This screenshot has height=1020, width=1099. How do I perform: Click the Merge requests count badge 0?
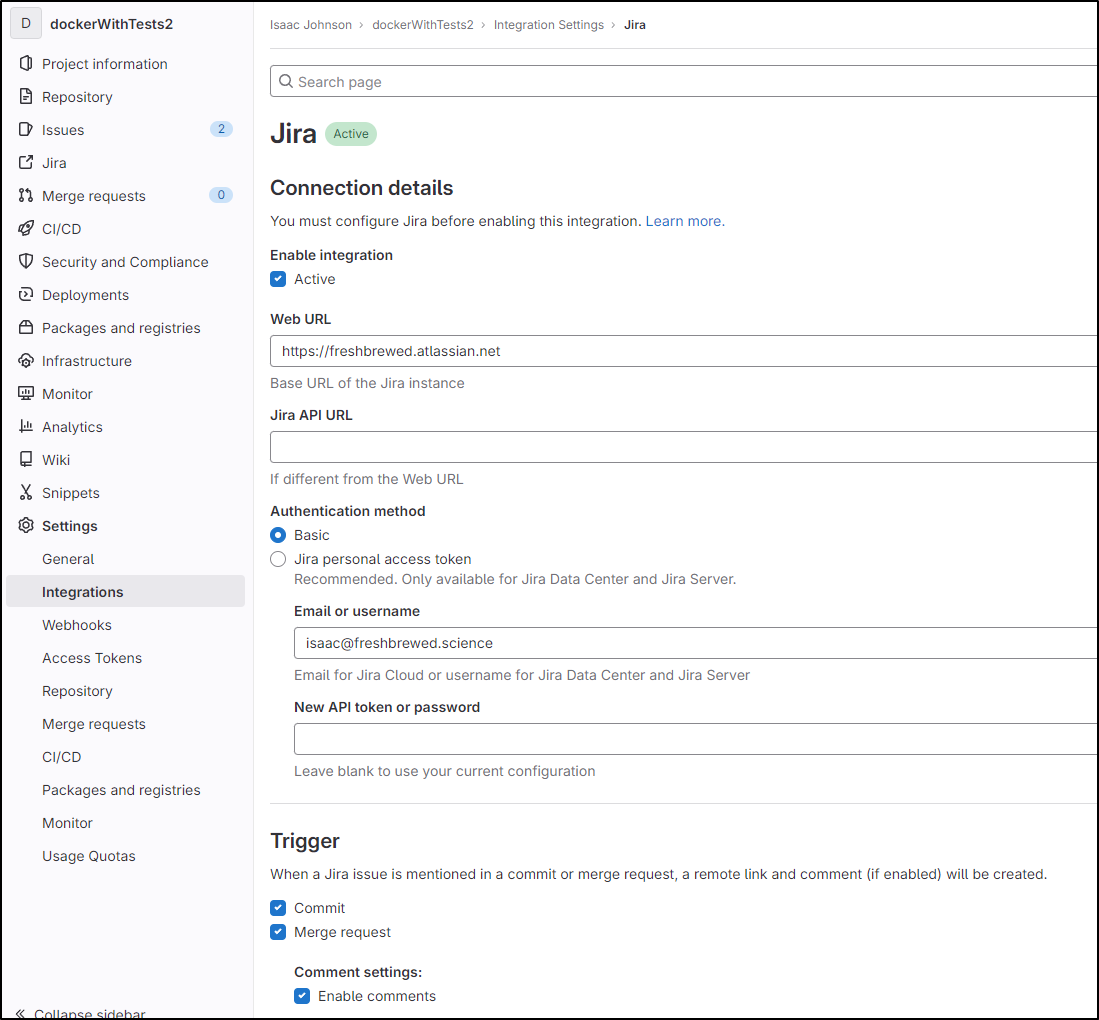[x=221, y=195]
